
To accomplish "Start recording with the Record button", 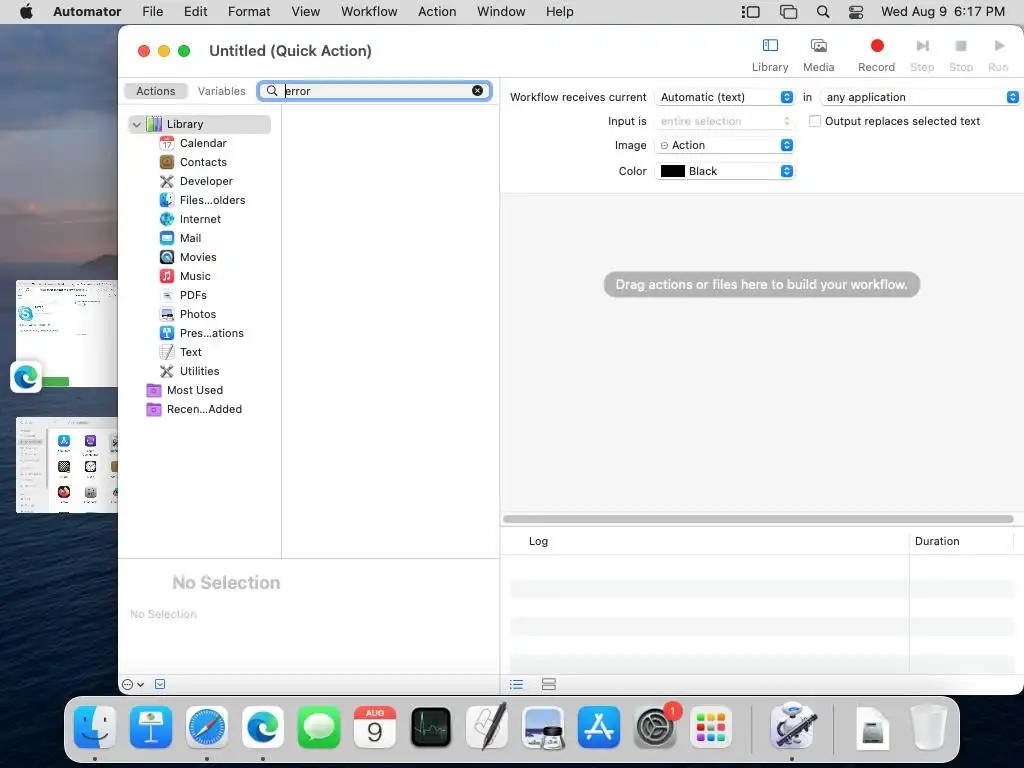I will click(x=876, y=55).
